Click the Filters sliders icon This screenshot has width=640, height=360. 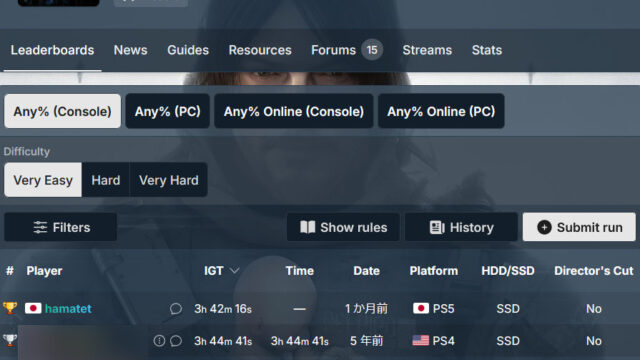40,227
